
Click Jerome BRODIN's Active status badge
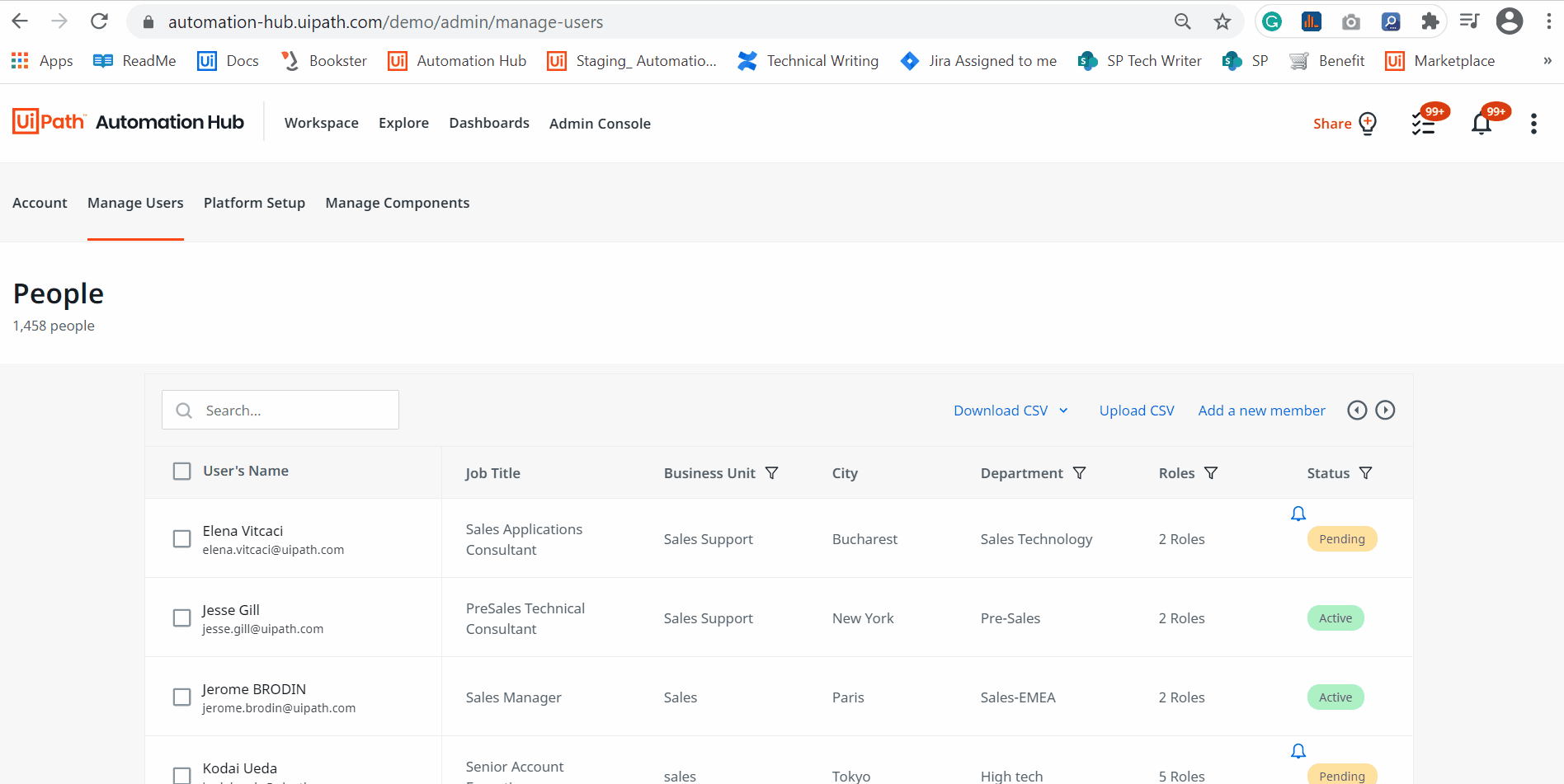(1336, 697)
